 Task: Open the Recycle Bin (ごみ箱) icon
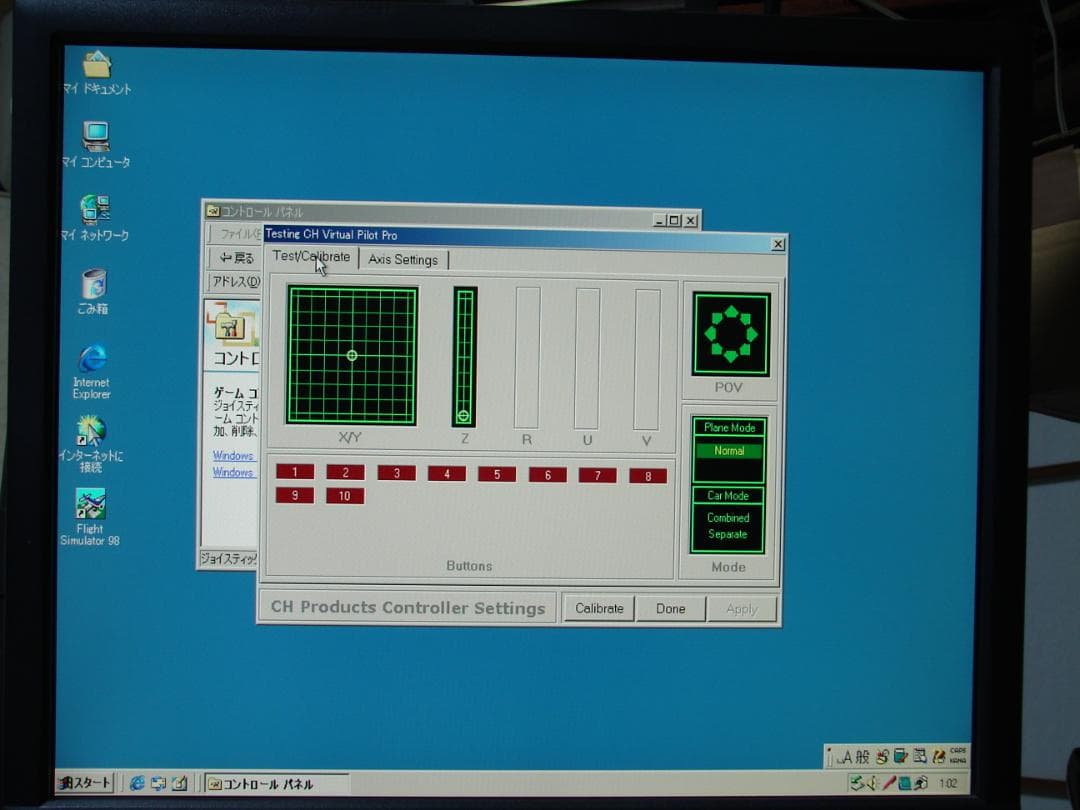(x=93, y=284)
